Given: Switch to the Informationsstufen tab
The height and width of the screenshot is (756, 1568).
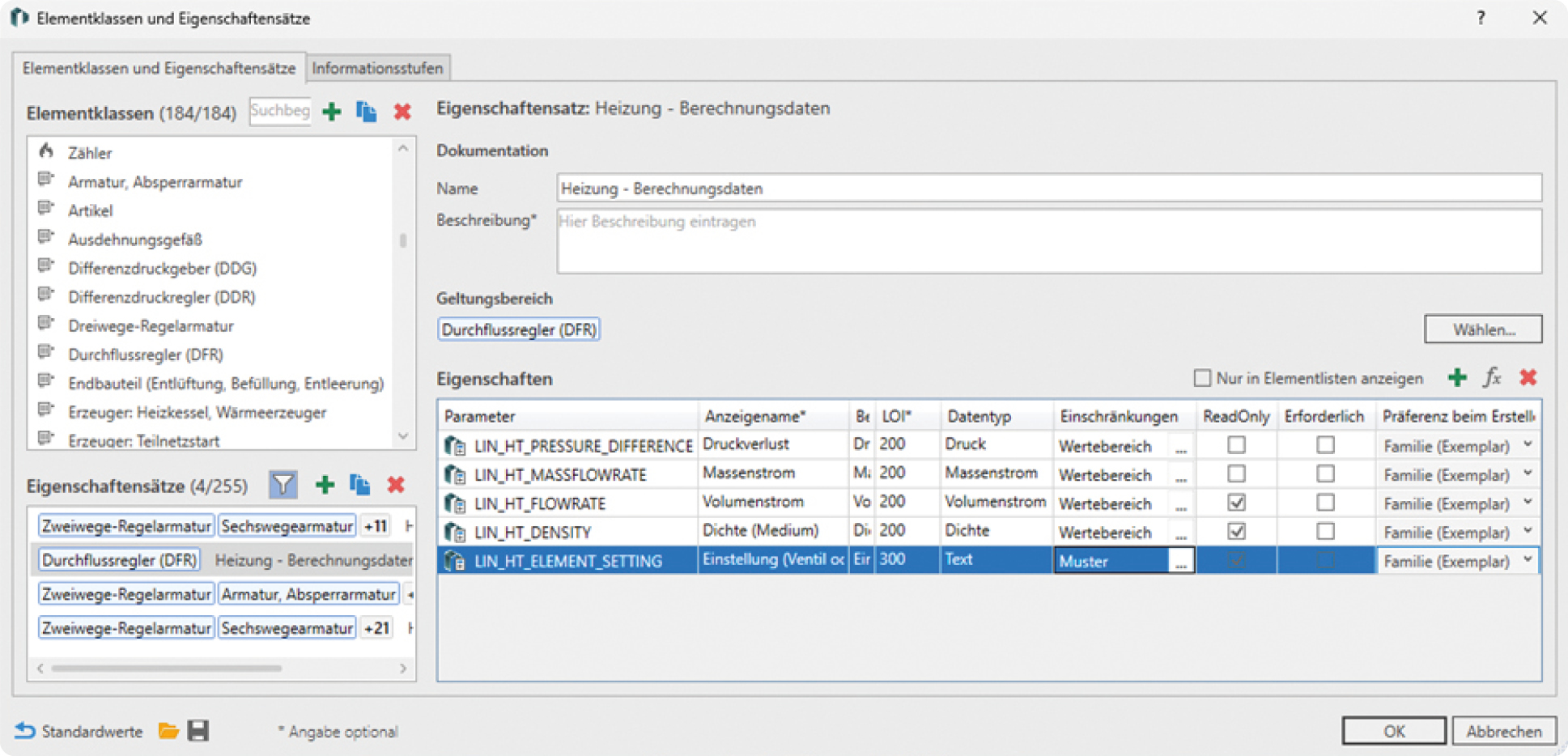Looking at the screenshot, I should (377, 68).
